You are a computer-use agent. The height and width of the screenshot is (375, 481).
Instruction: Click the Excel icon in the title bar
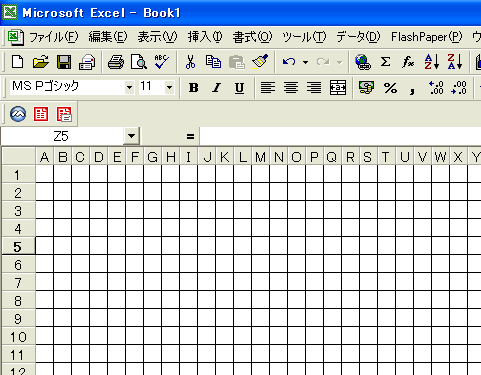[10, 12]
